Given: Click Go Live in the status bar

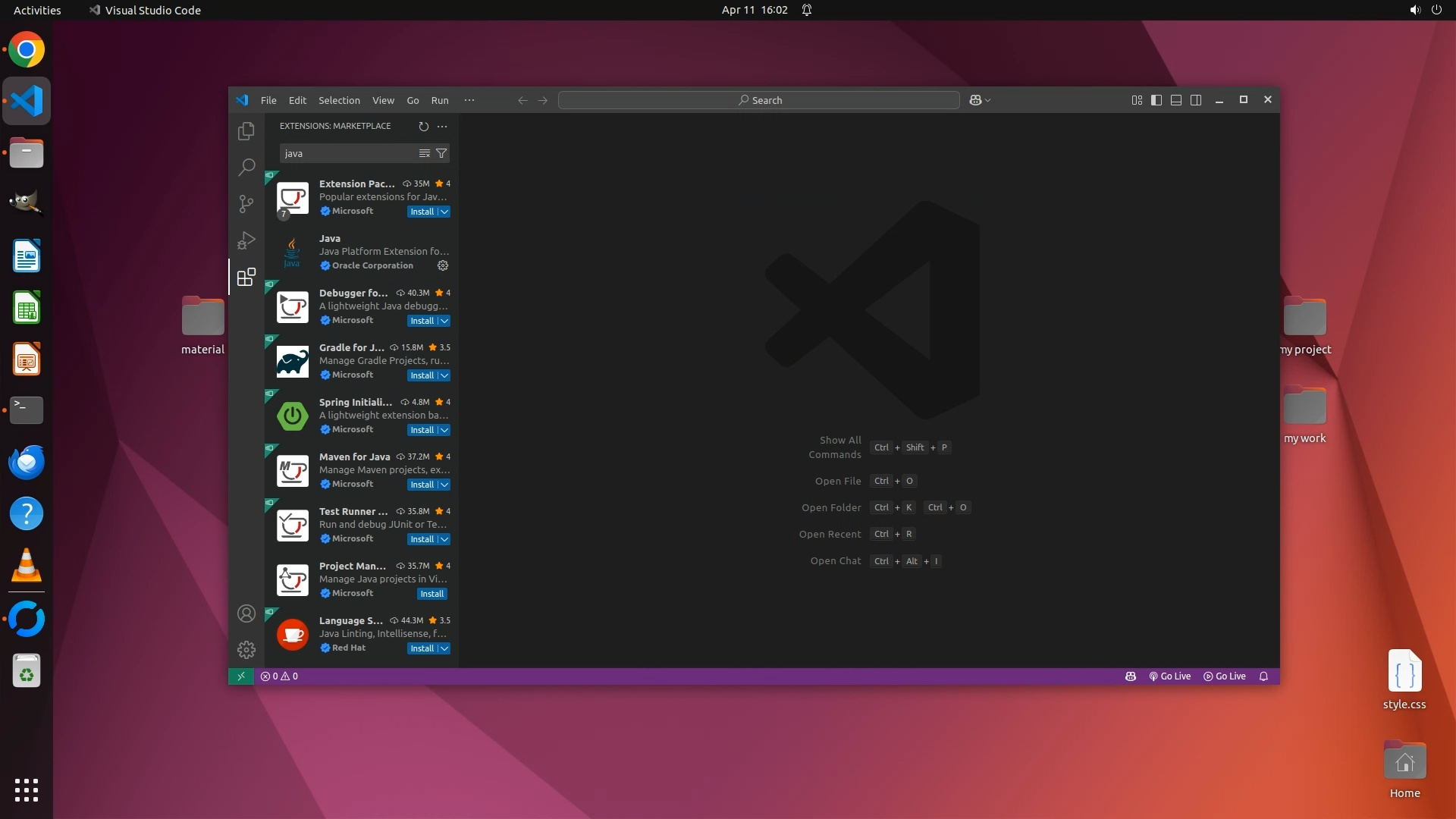Looking at the screenshot, I should coord(1170,676).
